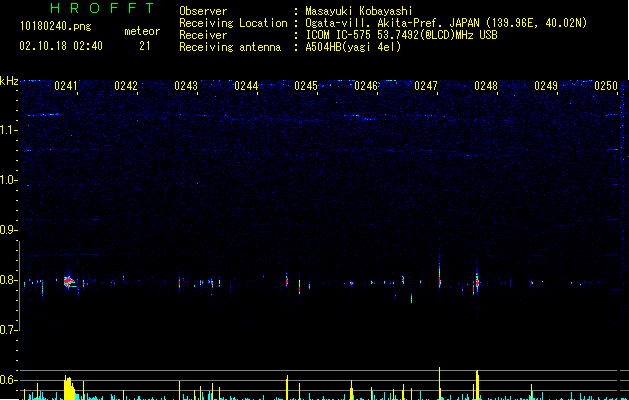Click the bright meteor echo after 0241
Screen dimensions: 629x400
(x=69, y=282)
